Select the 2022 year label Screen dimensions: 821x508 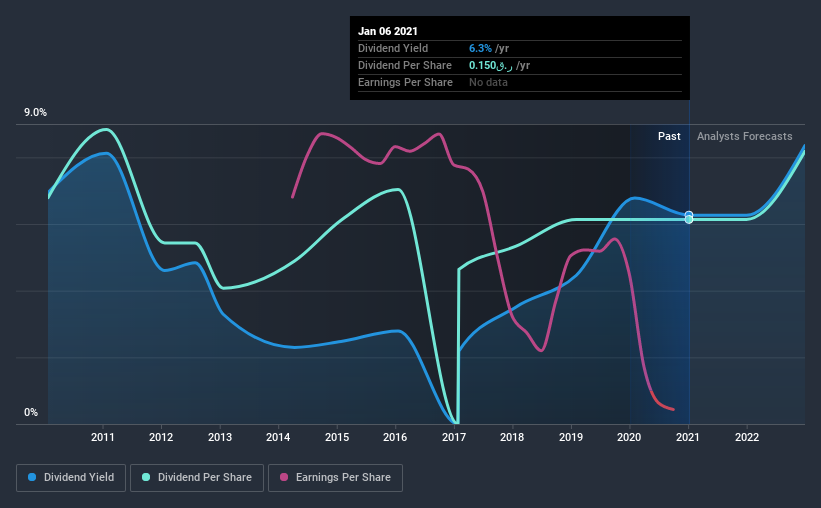pyautogui.click(x=747, y=437)
